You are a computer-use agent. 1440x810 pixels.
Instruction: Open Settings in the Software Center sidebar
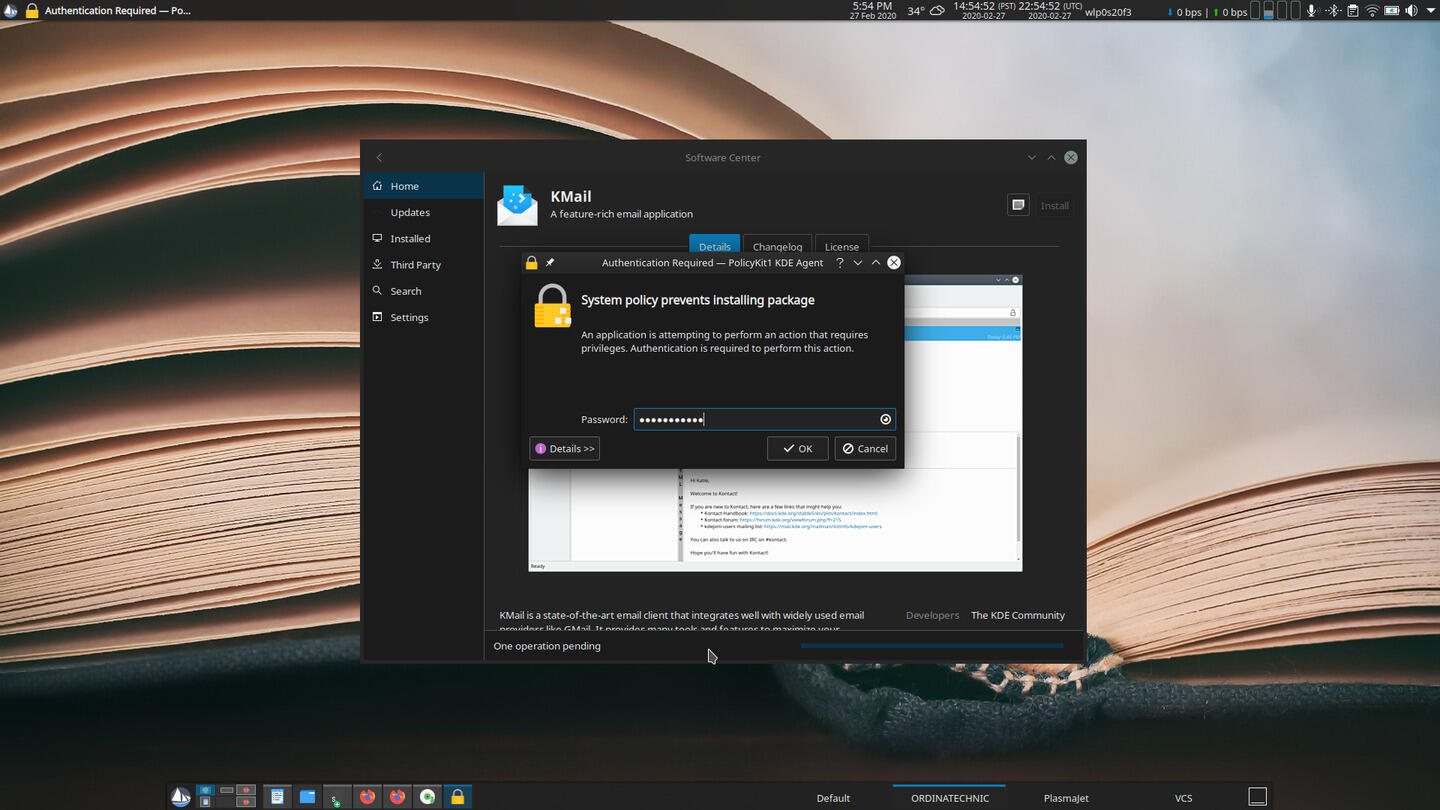424,317
